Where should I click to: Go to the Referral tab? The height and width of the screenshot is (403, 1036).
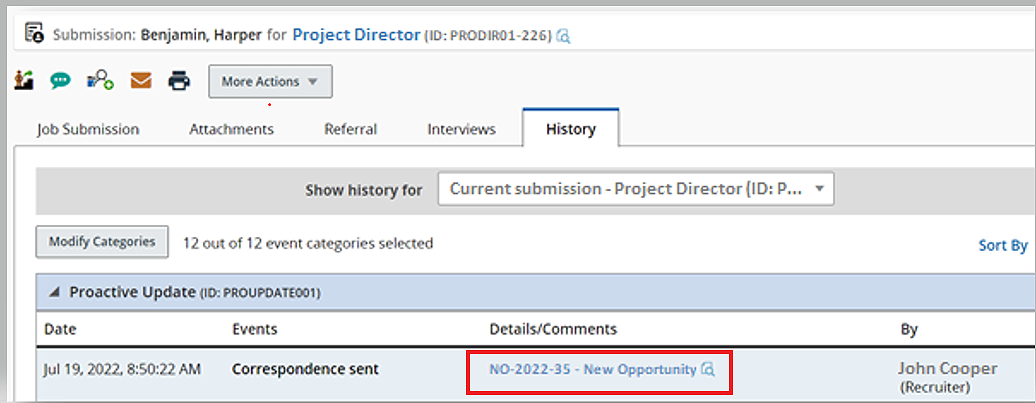pos(350,129)
